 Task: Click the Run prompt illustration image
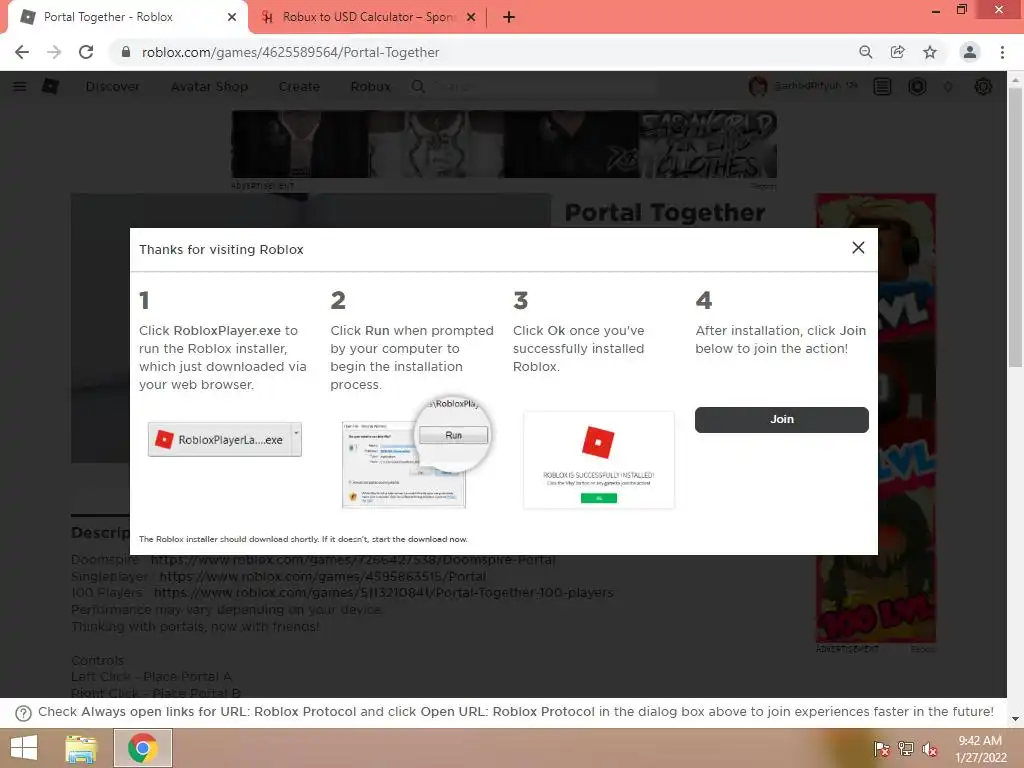tap(416, 453)
